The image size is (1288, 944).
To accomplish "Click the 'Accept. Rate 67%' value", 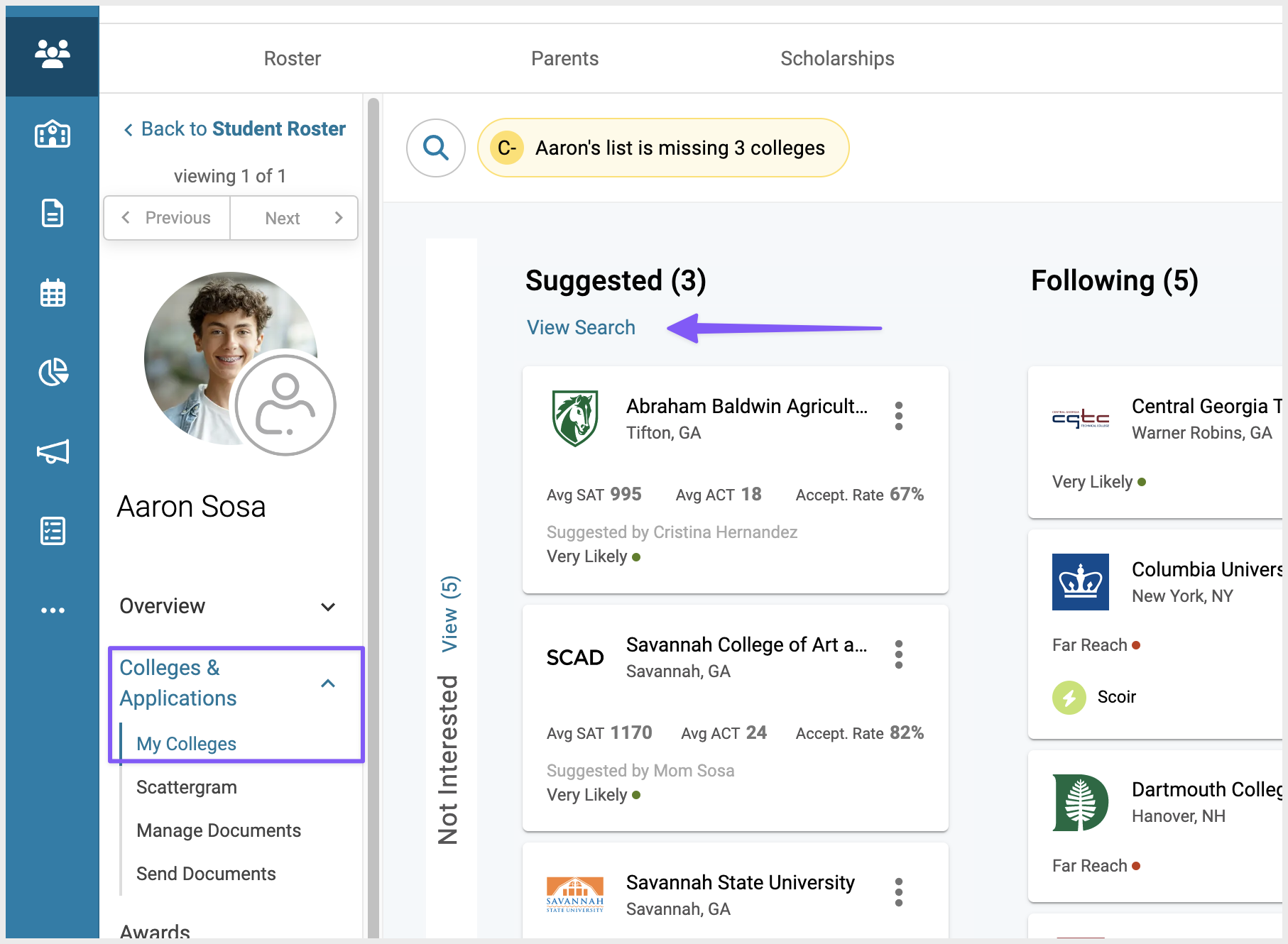I will [x=860, y=495].
